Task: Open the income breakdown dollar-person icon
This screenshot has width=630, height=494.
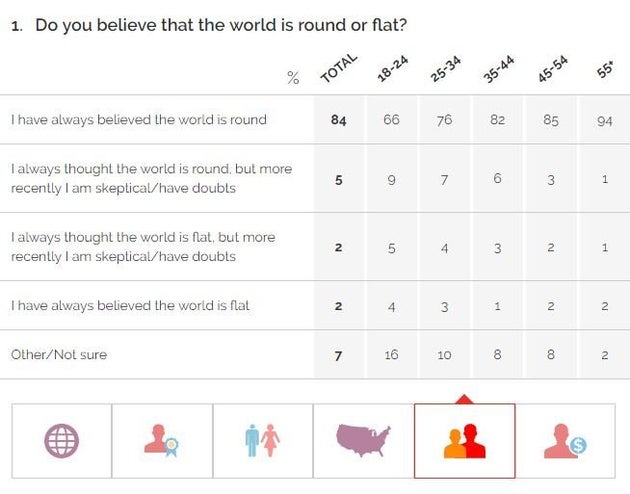Action: pos(565,440)
